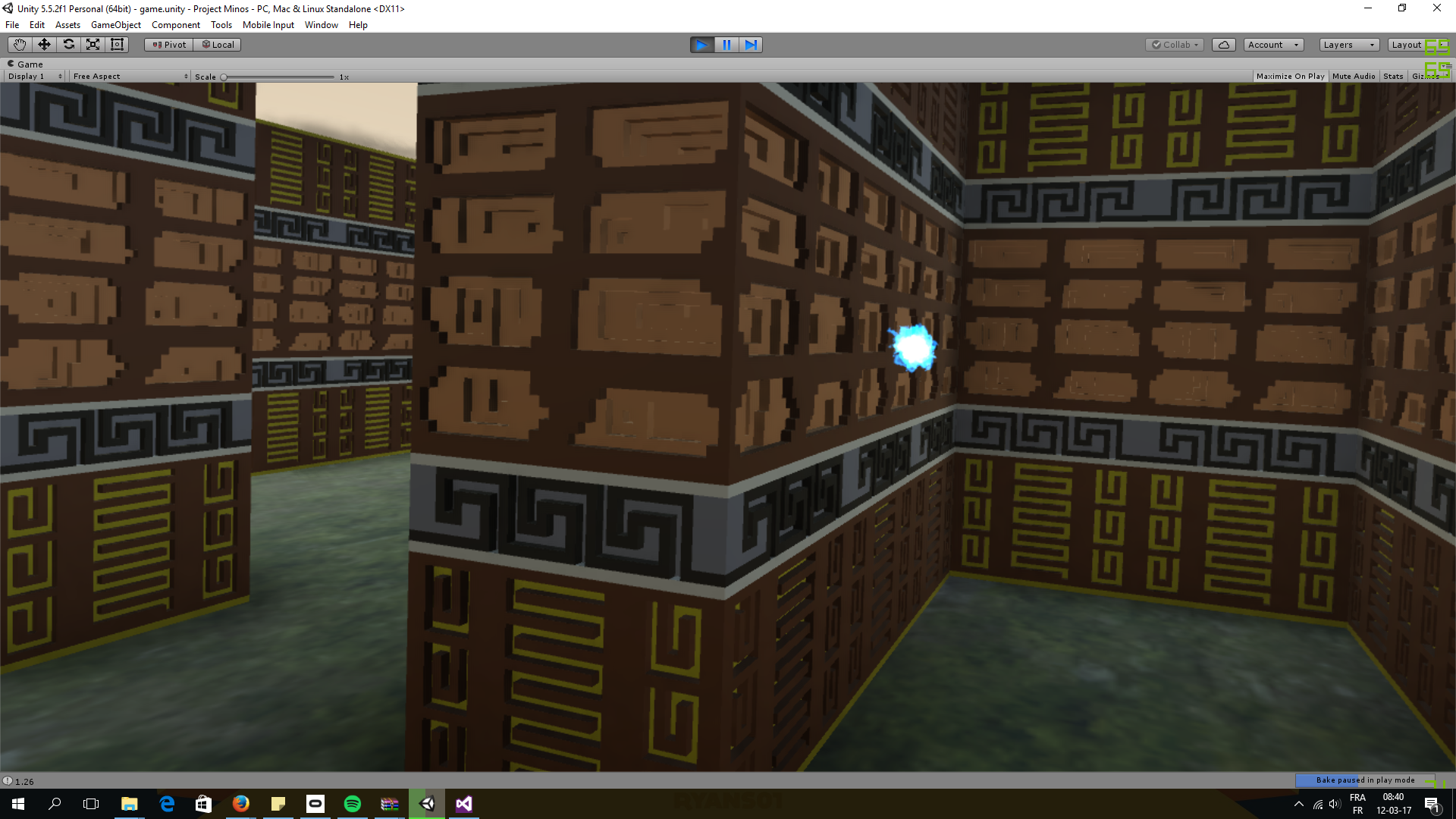Select the Hand tool

(20, 45)
